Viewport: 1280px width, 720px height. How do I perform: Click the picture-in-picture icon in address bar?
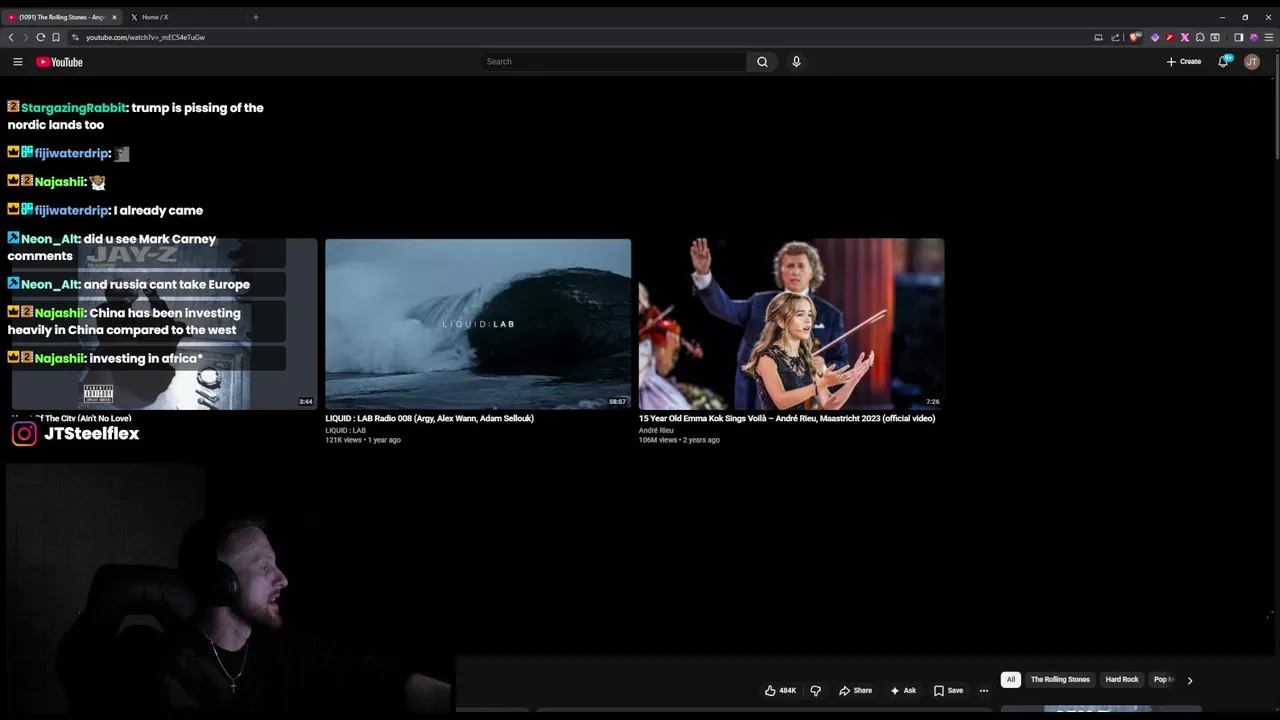click(1098, 37)
